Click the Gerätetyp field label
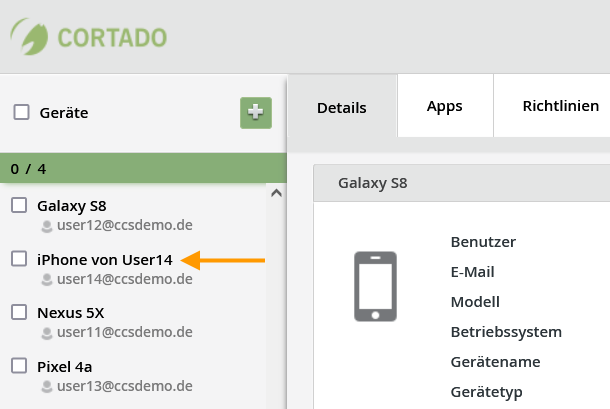Viewport: 610px width, 409px height. [486, 392]
